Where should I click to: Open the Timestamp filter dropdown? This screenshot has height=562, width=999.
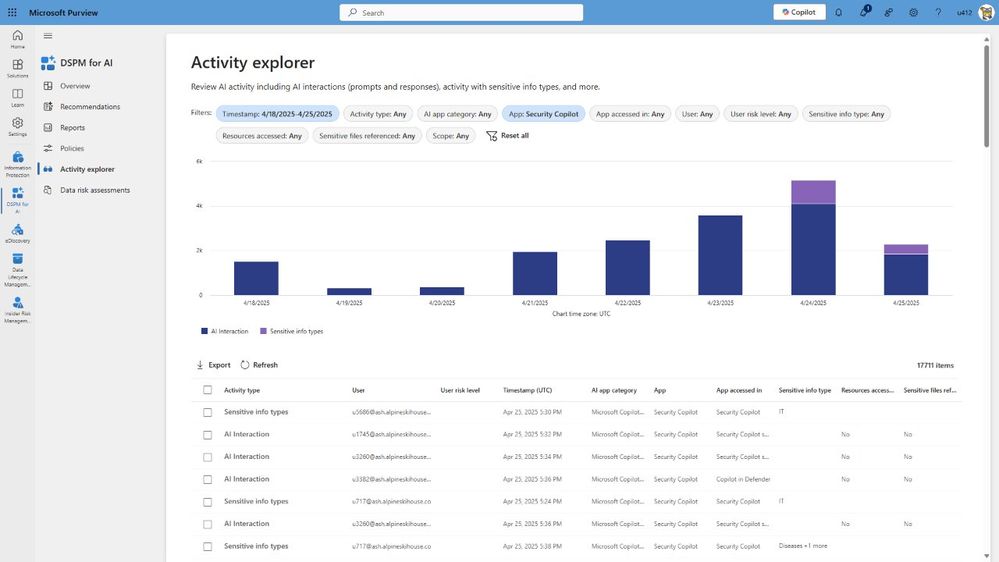tap(277, 114)
